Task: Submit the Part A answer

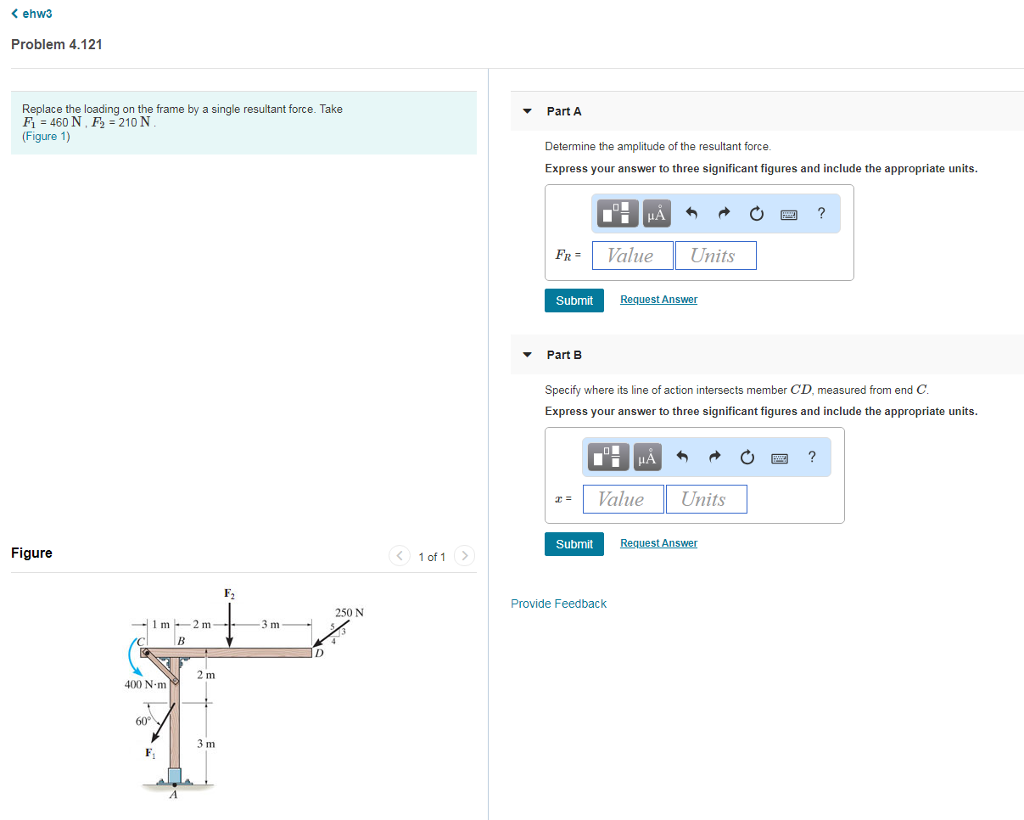Action: 574,300
